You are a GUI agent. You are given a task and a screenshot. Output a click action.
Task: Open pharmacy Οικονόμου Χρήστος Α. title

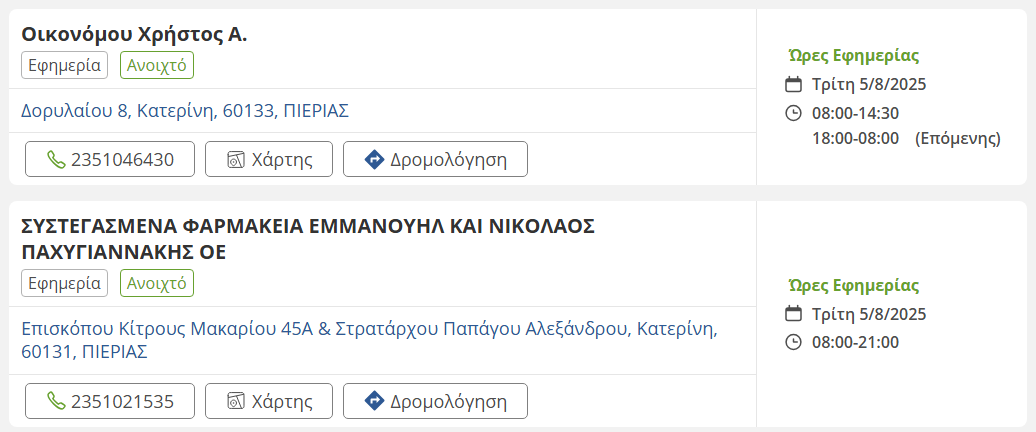(134, 35)
